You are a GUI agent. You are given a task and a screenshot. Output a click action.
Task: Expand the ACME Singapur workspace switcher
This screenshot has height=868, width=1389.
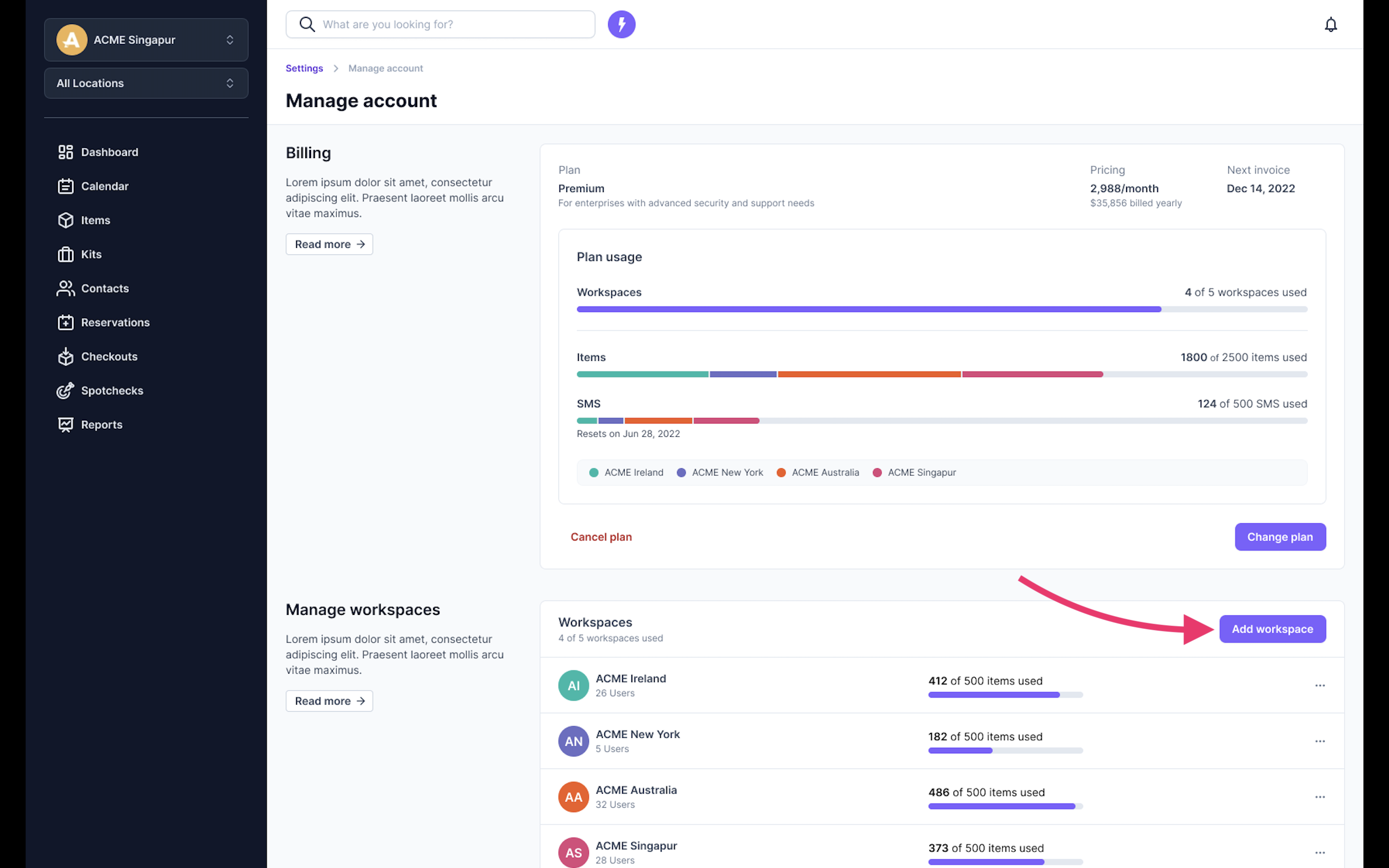[146, 40]
